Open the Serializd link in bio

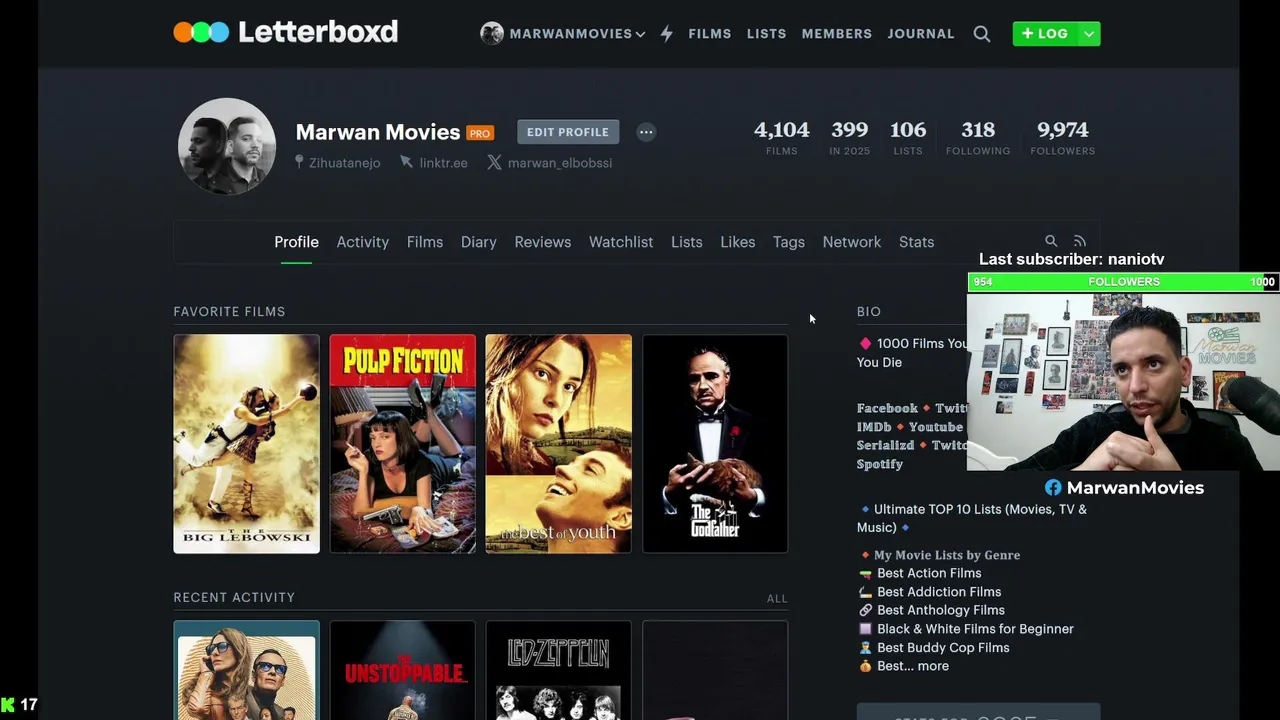tap(885, 445)
